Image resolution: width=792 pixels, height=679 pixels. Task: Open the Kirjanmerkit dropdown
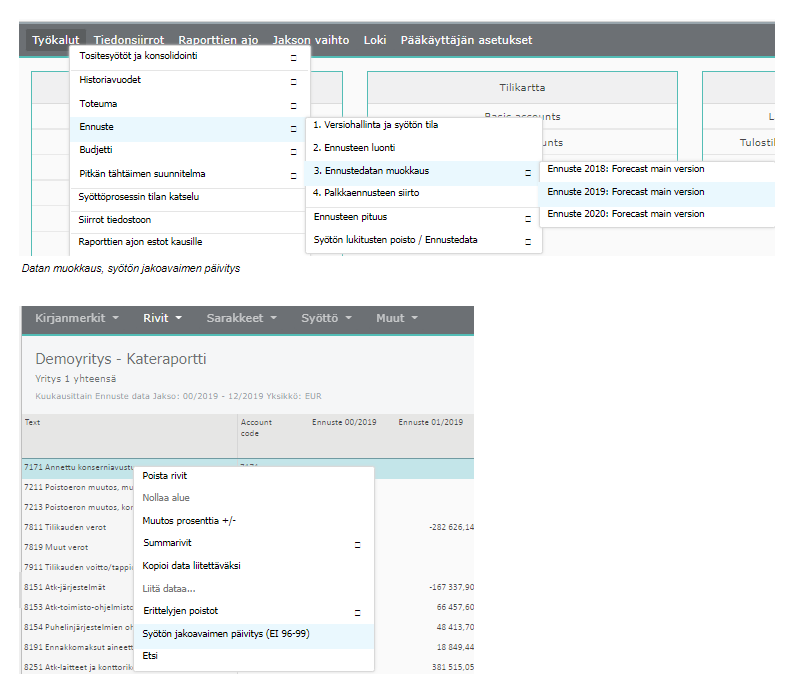(x=77, y=318)
